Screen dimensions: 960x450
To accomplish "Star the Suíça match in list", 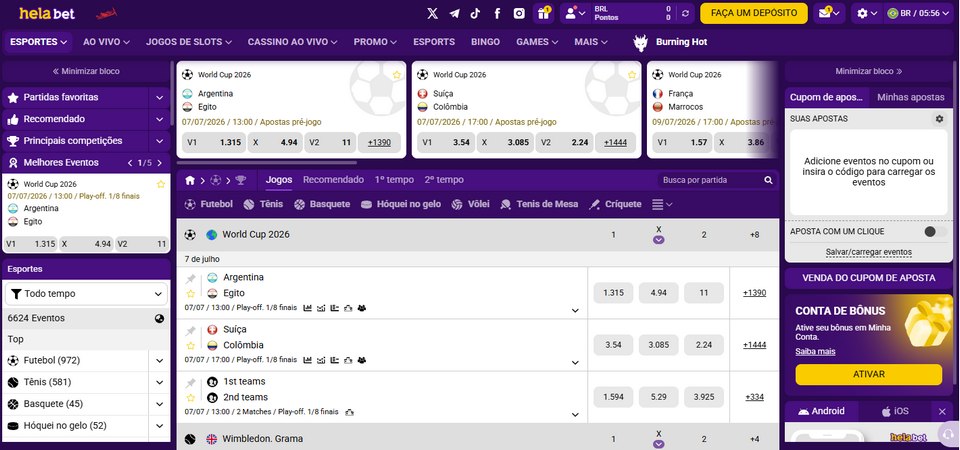I will (x=190, y=346).
